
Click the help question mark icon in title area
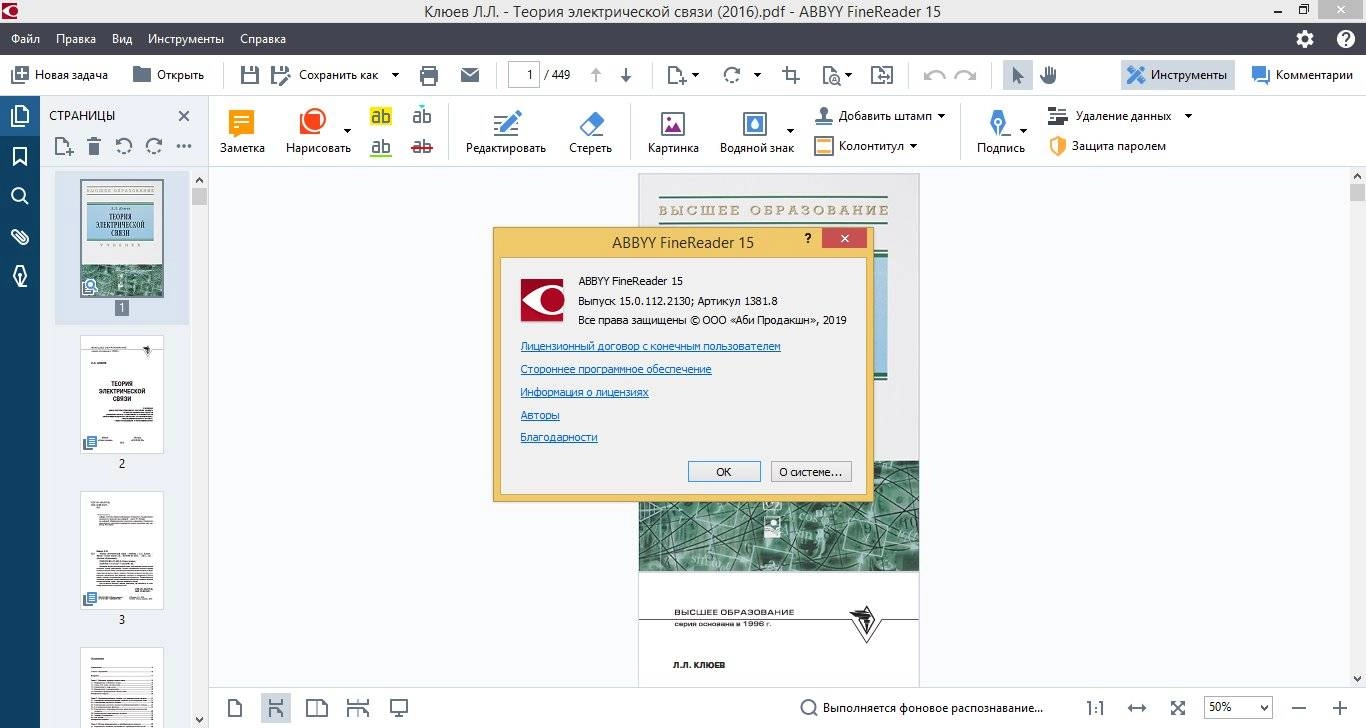(x=1345, y=39)
